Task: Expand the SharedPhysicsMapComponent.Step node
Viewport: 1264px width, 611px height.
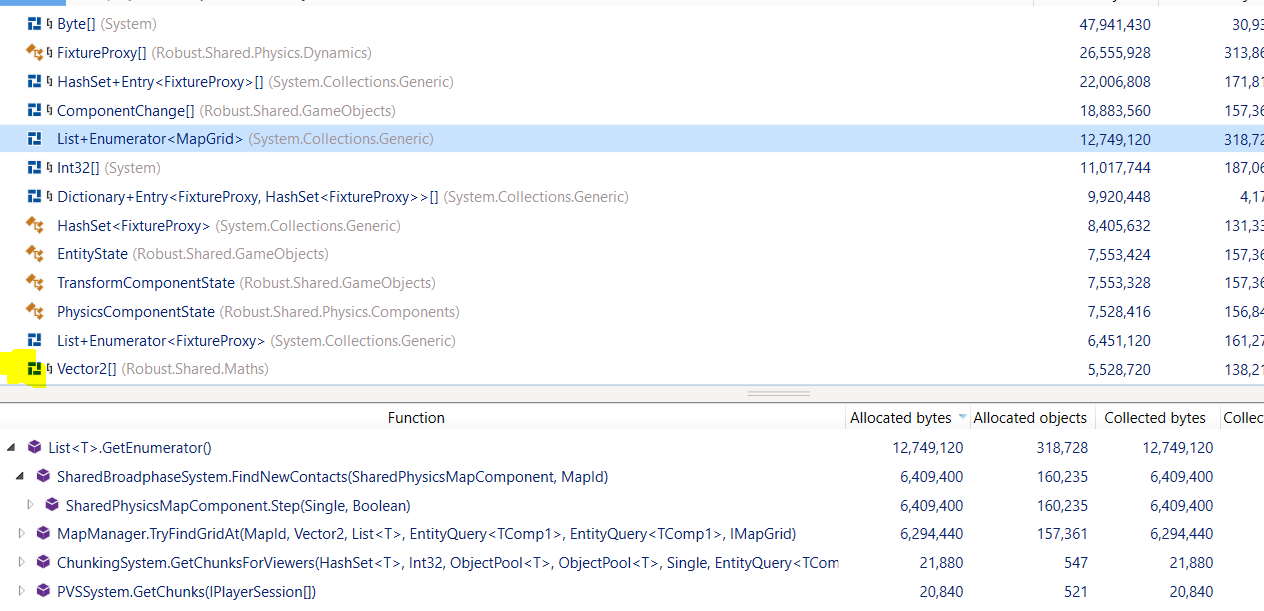Action: (x=30, y=506)
